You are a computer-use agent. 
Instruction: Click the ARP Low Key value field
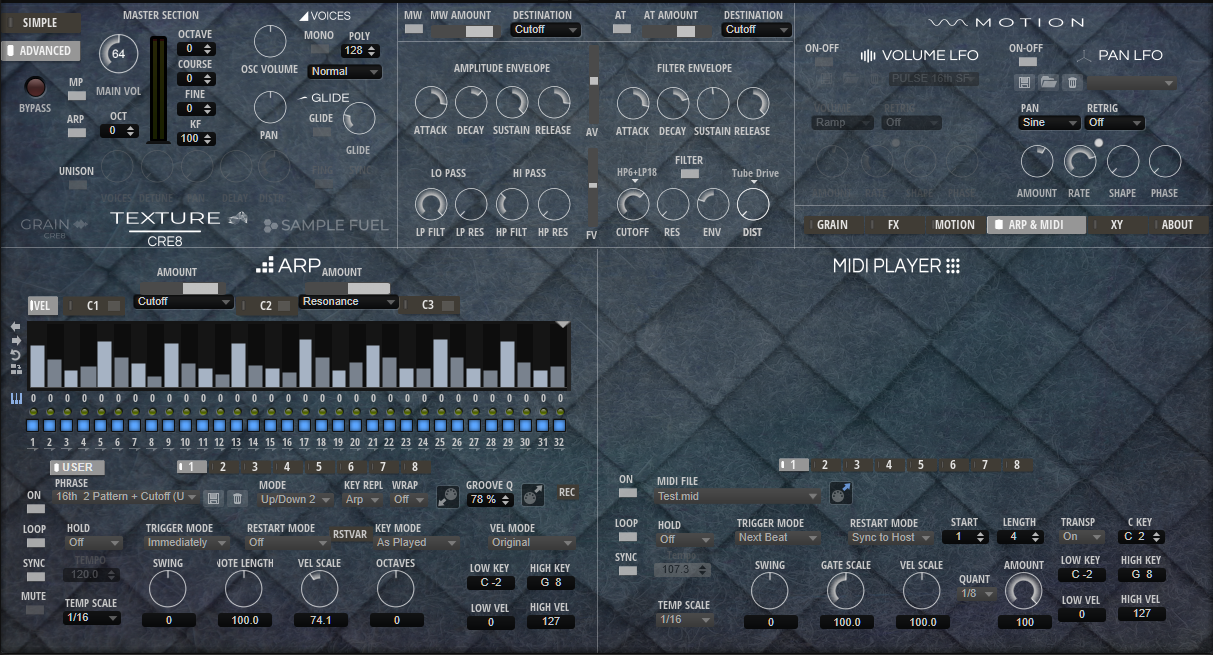(491, 583)
